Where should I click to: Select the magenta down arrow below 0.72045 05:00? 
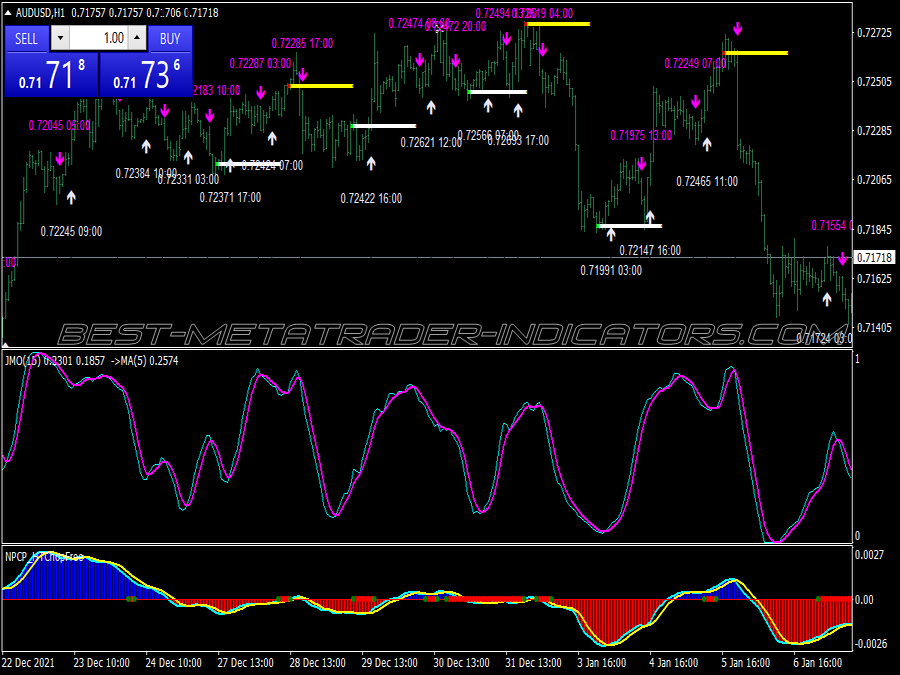[x=60, y=159]
